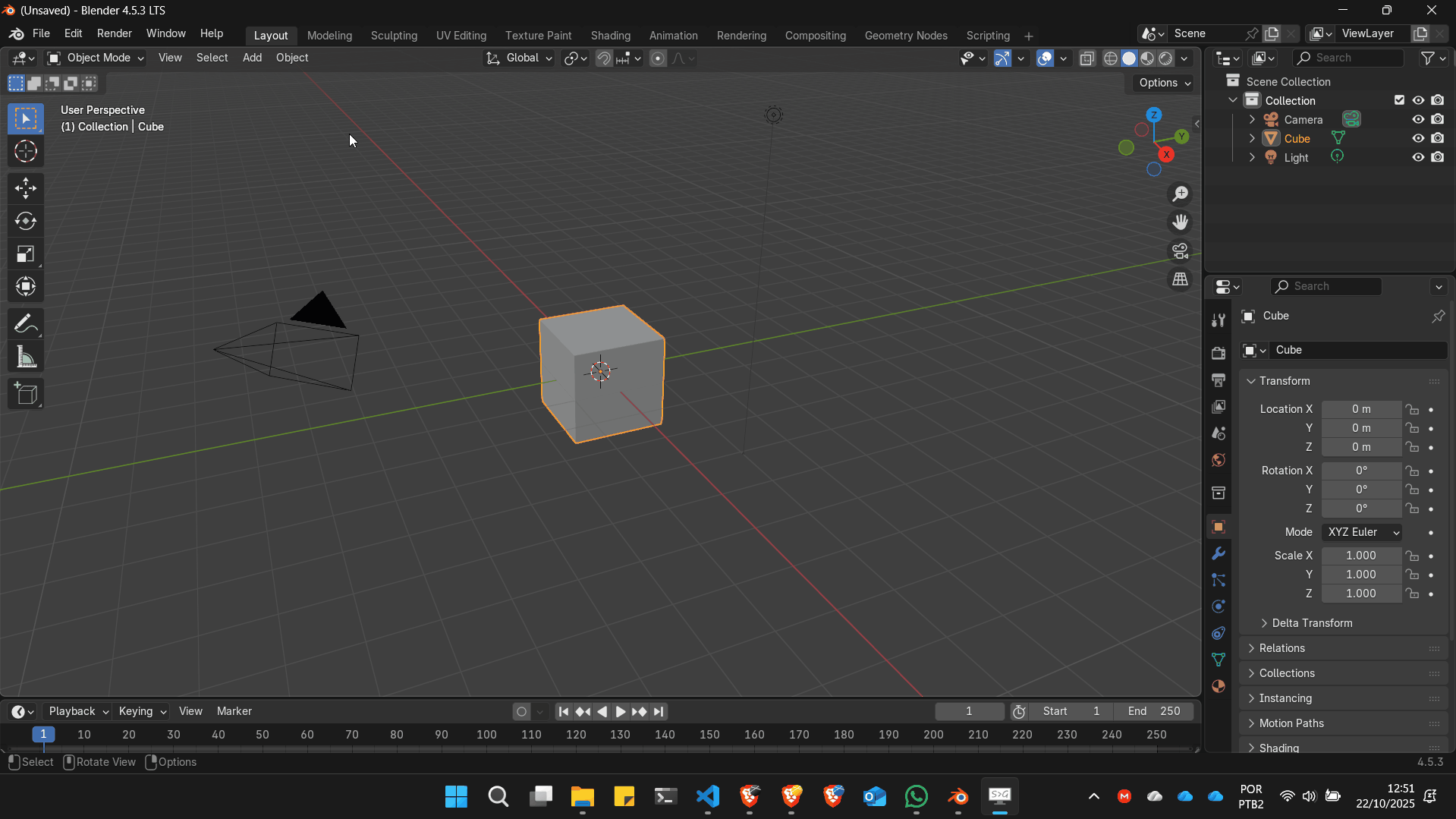Select the Measure tool
1456x819 pixels.
point(26,358)
